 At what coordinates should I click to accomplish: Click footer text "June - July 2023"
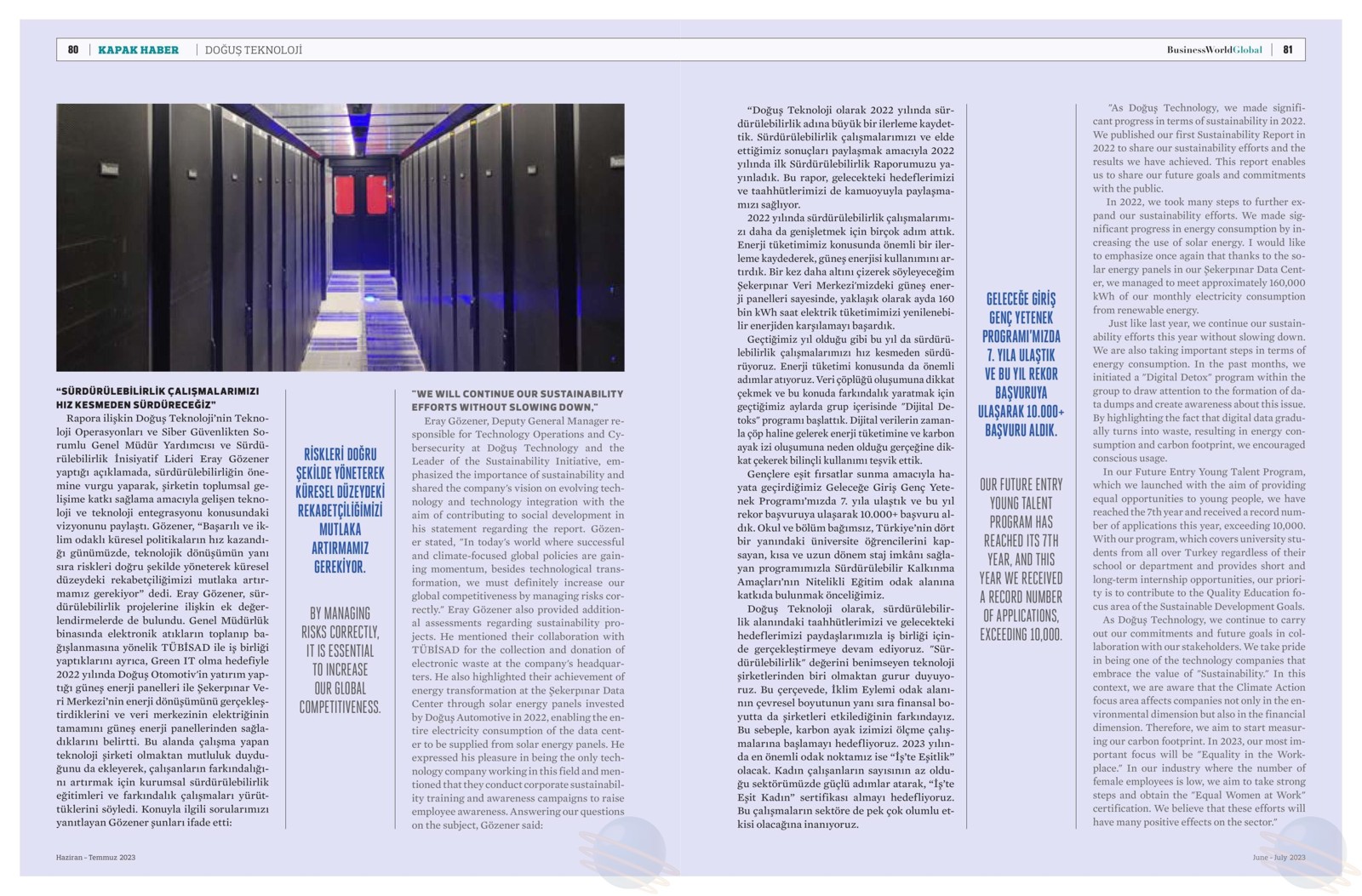pyautogui.click(x=1279, y=857)
